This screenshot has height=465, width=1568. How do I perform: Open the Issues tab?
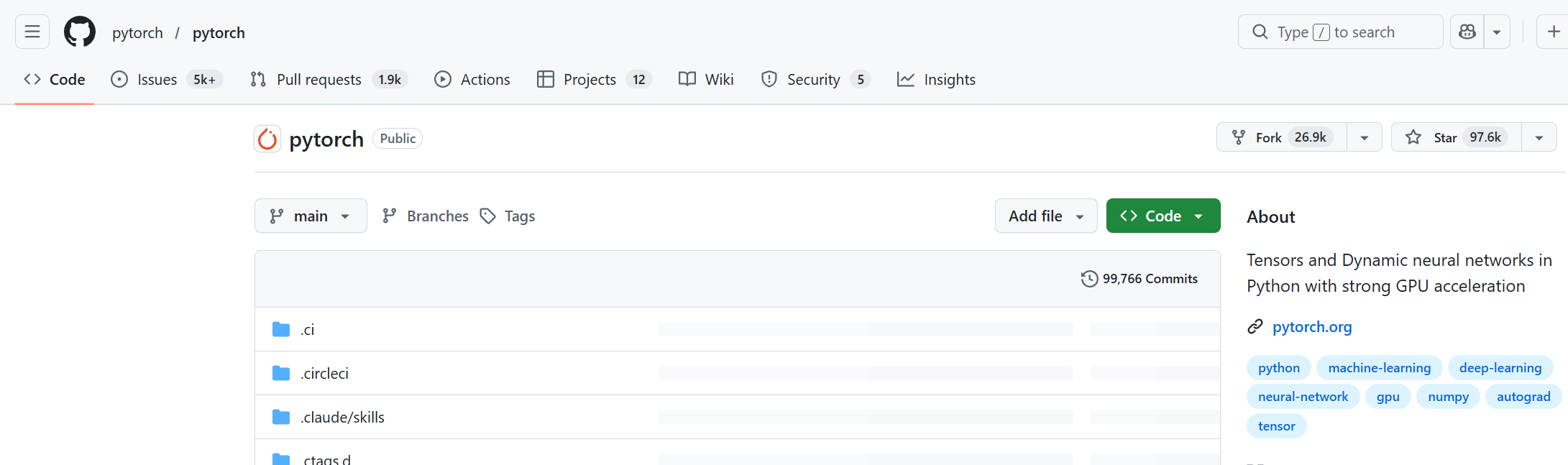167,79
